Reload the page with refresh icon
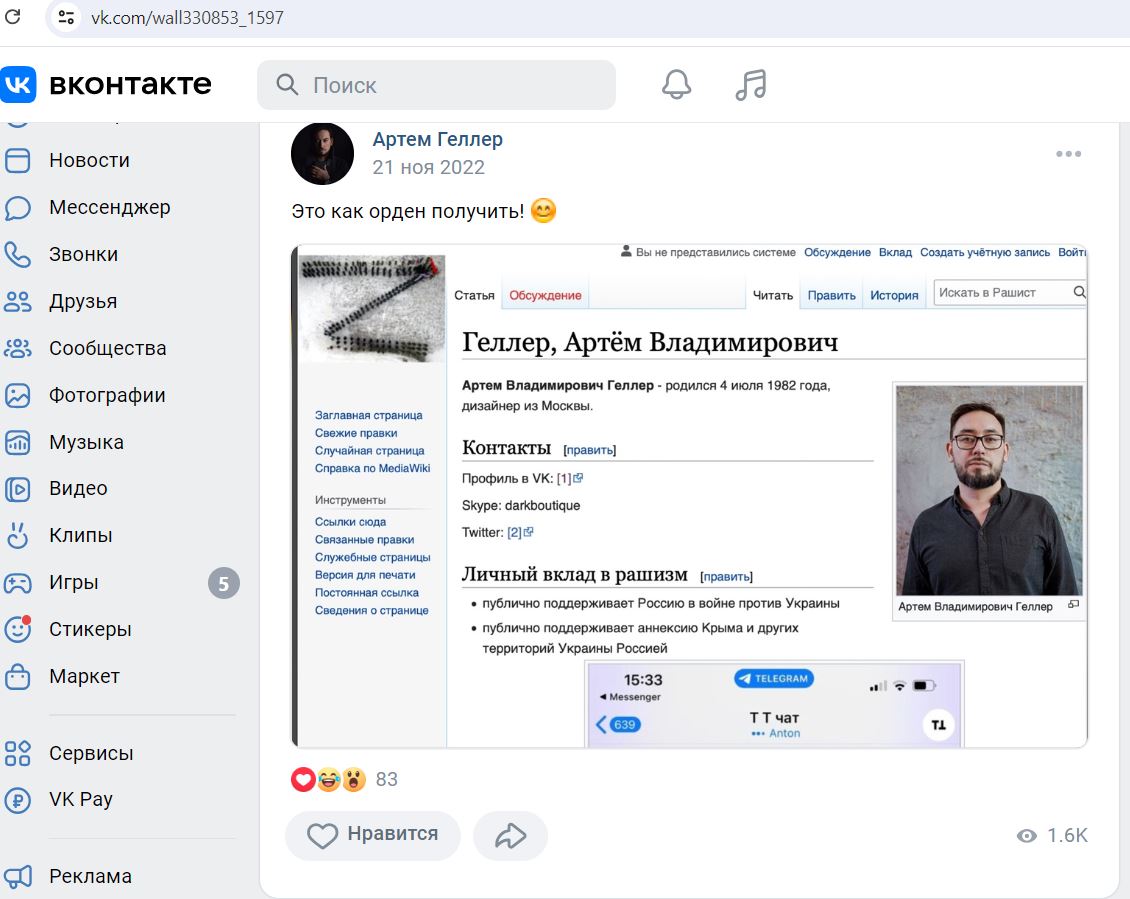 pyautogui.click(x=13, y=17)
